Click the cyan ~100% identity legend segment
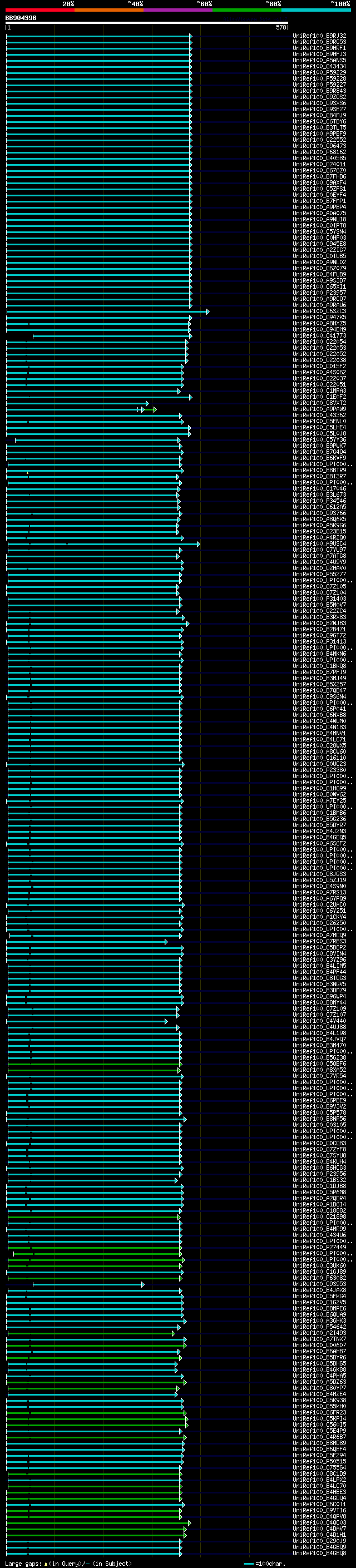This screenshot has width=356, height=1568. point(316,11)
